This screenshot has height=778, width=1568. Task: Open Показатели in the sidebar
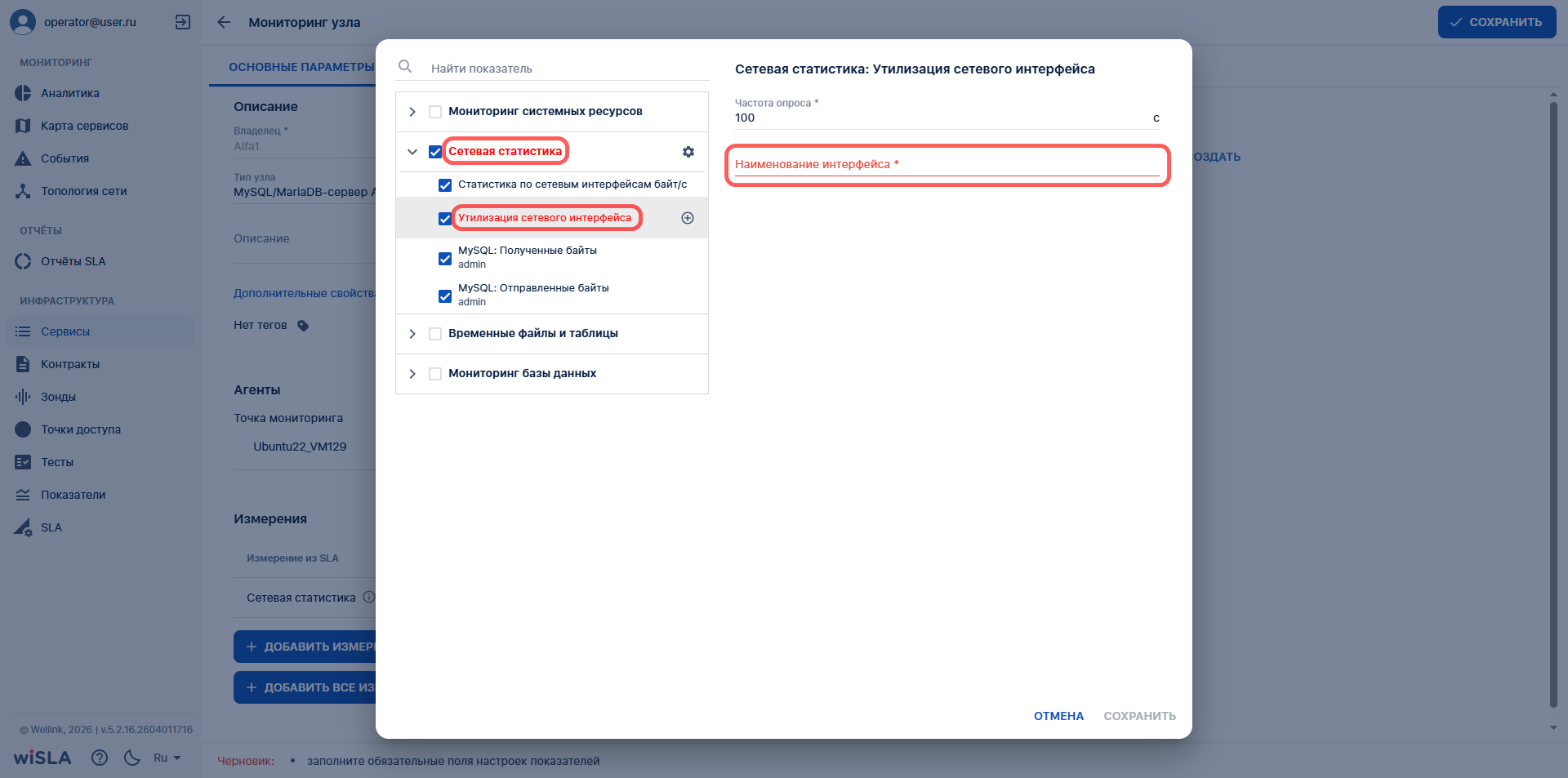[73, 495]
